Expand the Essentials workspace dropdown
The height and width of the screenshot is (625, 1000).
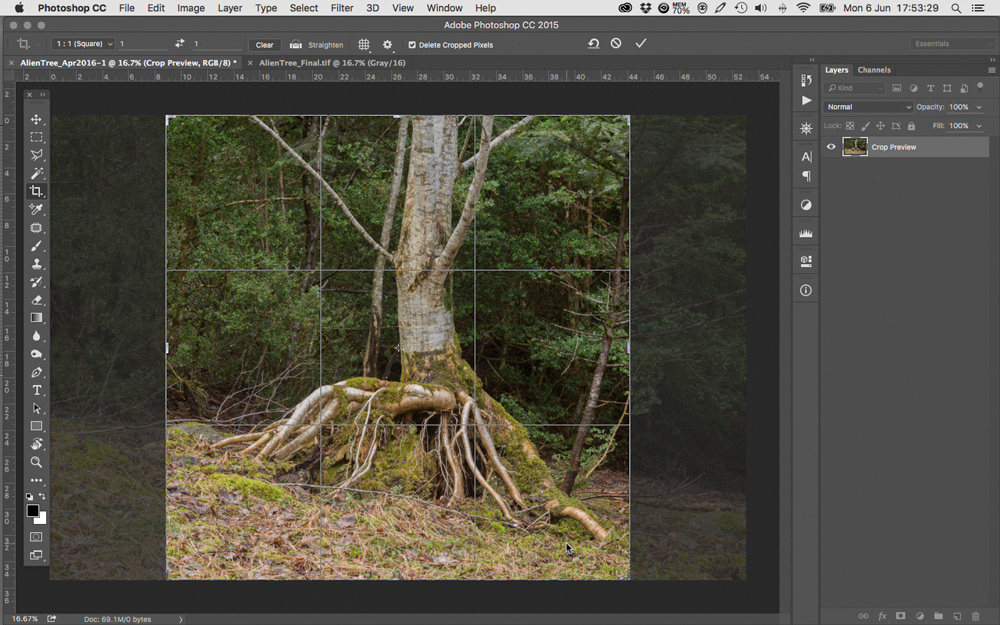tap(952, 44)
